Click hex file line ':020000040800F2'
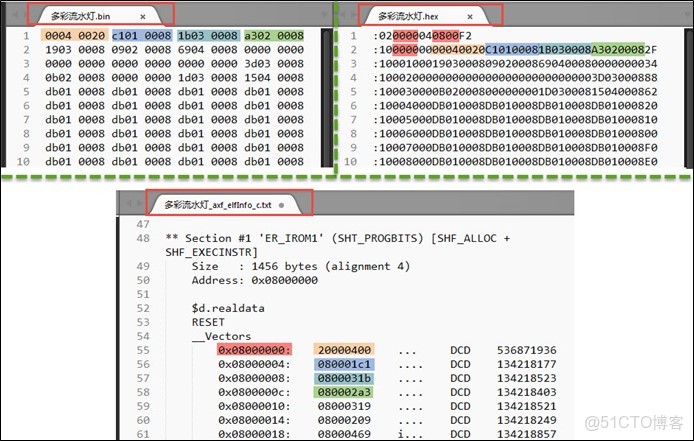This screenshot has height=441, width=694. (x=422, y=35)
